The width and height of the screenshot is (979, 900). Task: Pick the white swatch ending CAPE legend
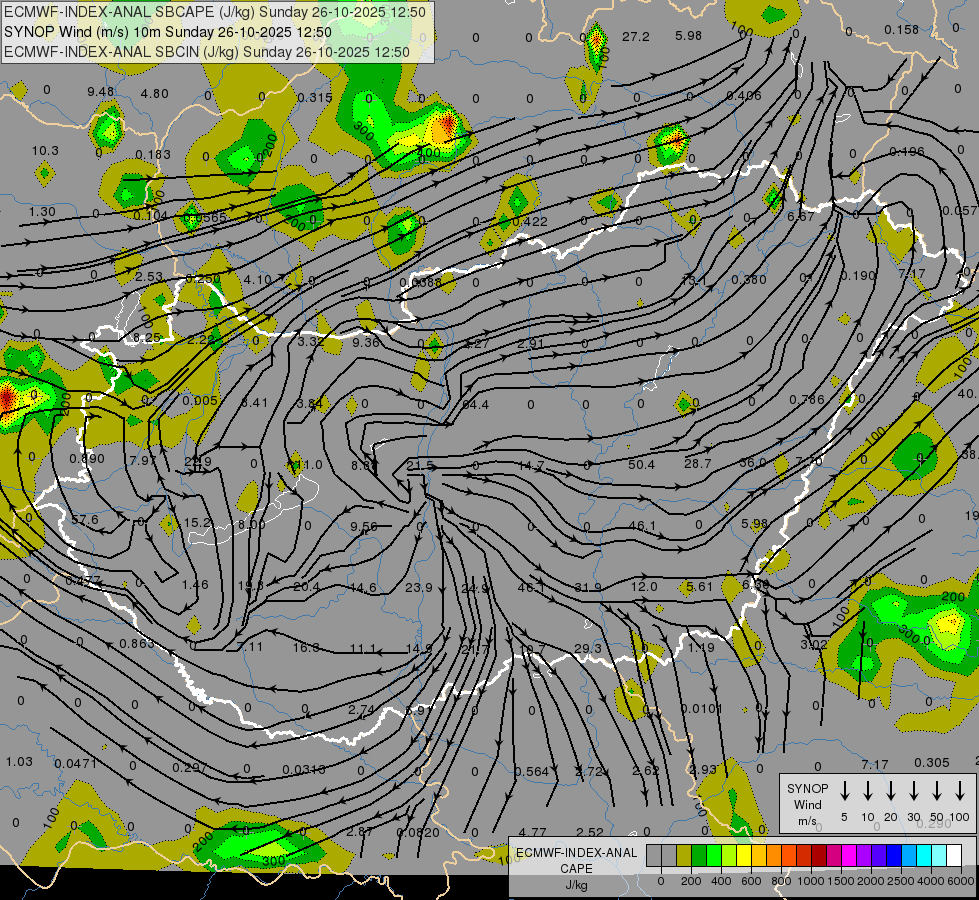click(x=954, y=856)
